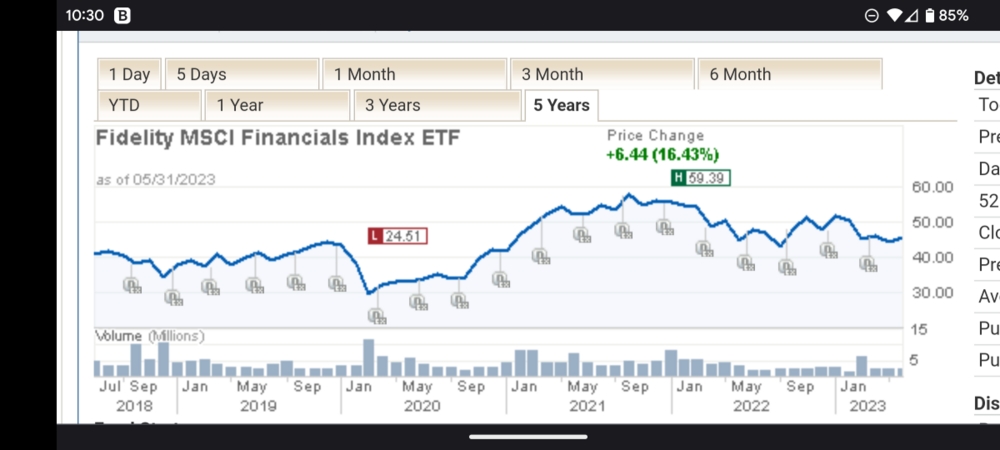Click the rightmost dividend marker in 2023

[x=868, y=264]
